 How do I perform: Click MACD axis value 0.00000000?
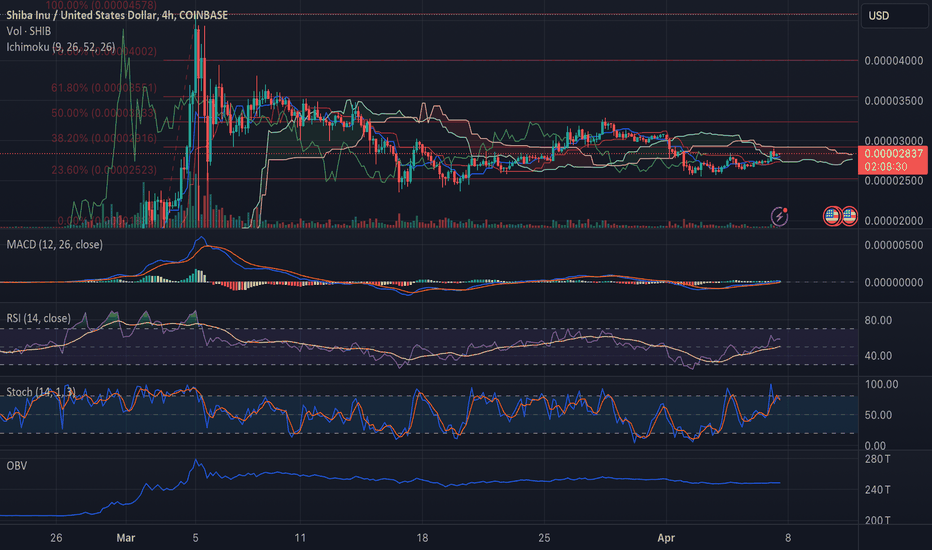(893, 282)
